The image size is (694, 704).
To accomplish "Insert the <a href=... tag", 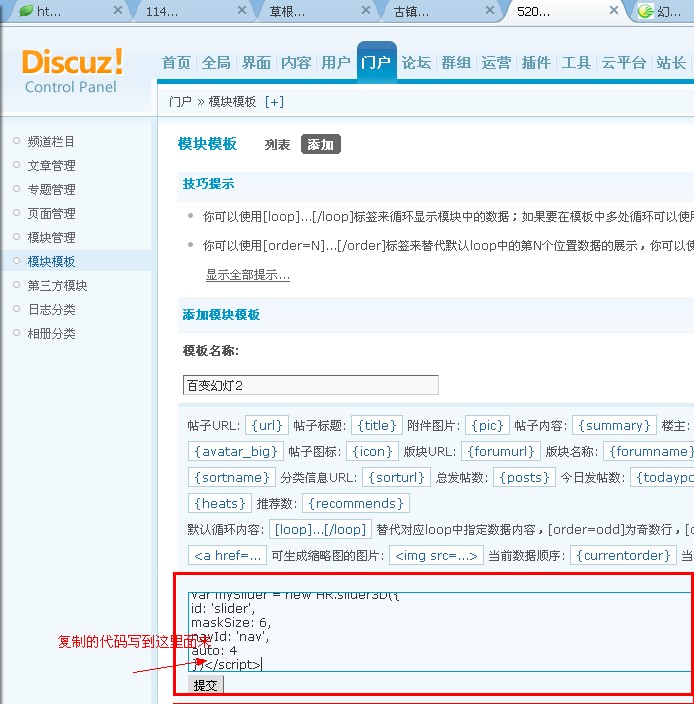I will tap(227, 555).
